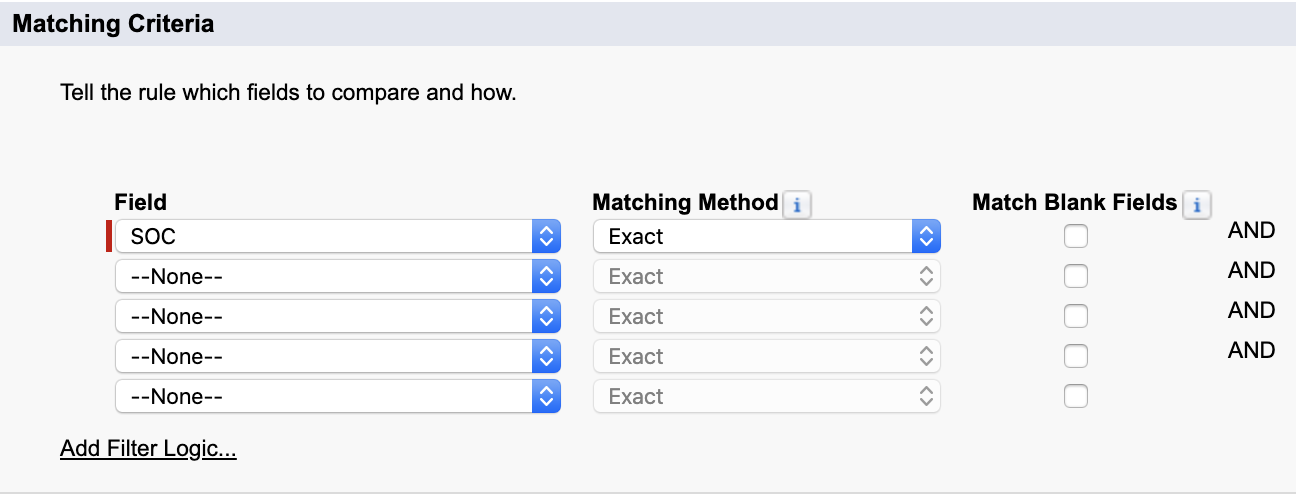This screenshot has width=1296, height=494.
Task: Enable Match Blank Fields for SOC row
Action: click(1075, 237)
